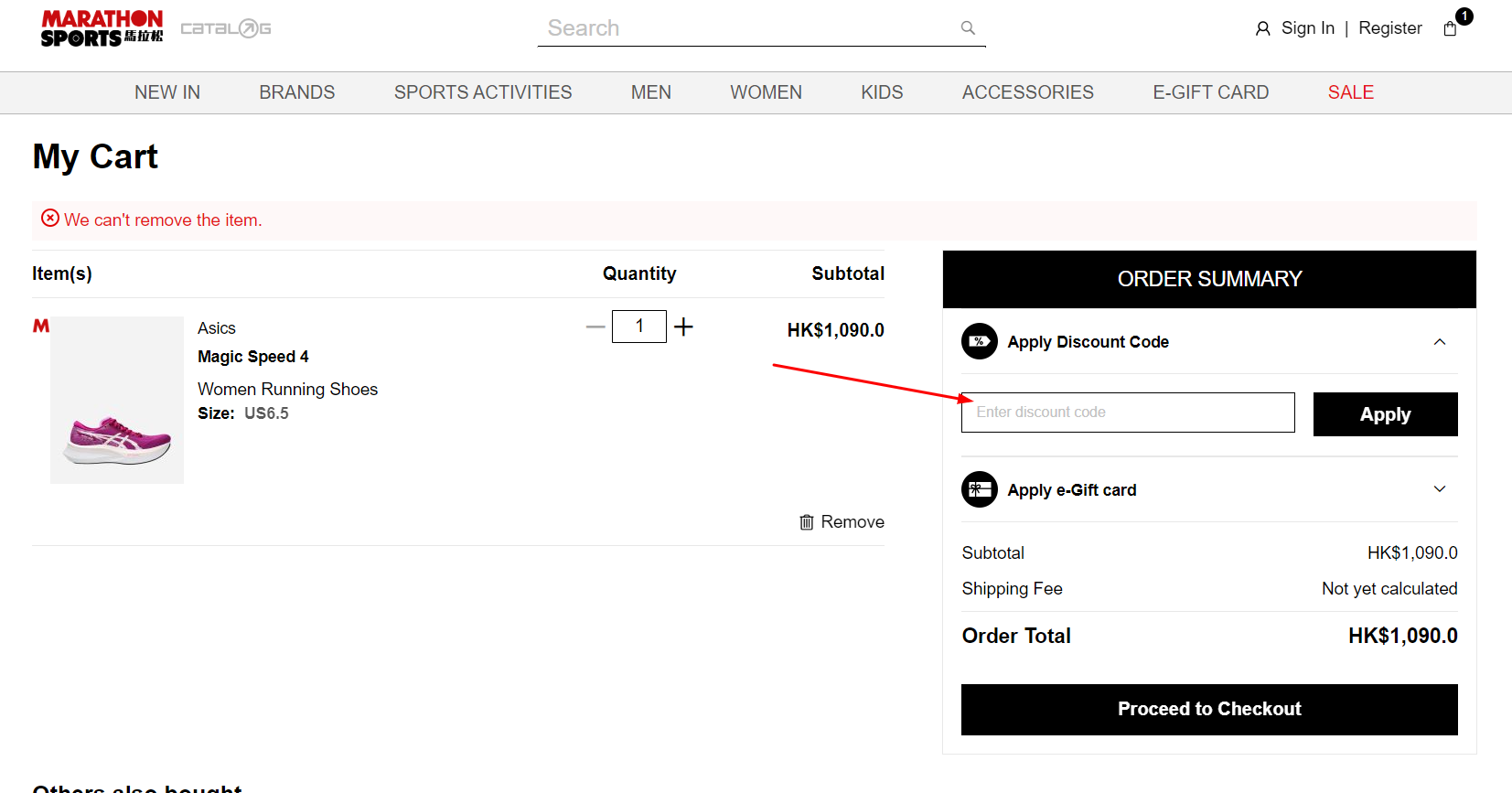The image size is (1512, 793).
Task: Click the Apply Discount Code heading
Action: click(1088, 342)
